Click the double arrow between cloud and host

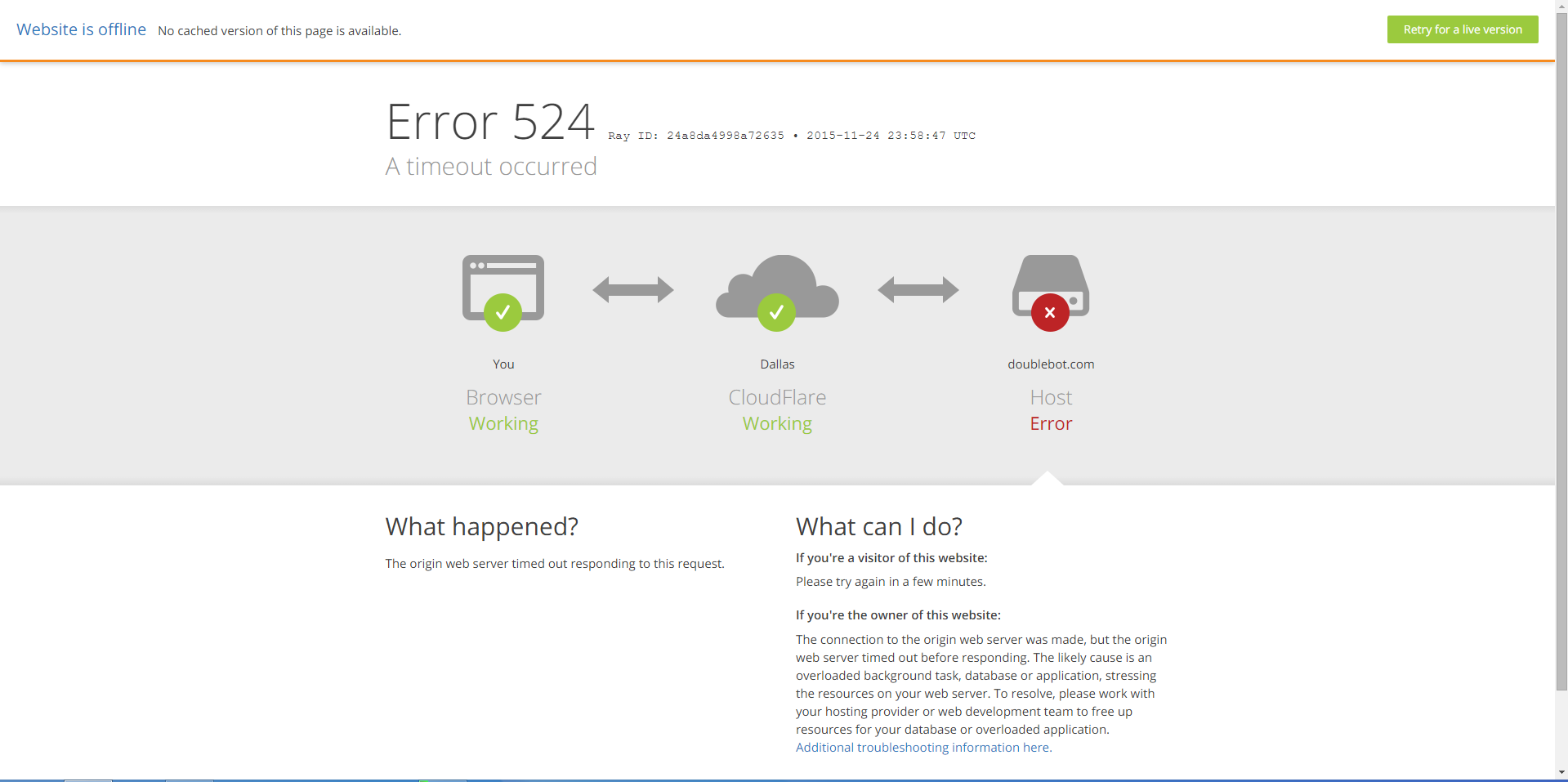(918, 289)
